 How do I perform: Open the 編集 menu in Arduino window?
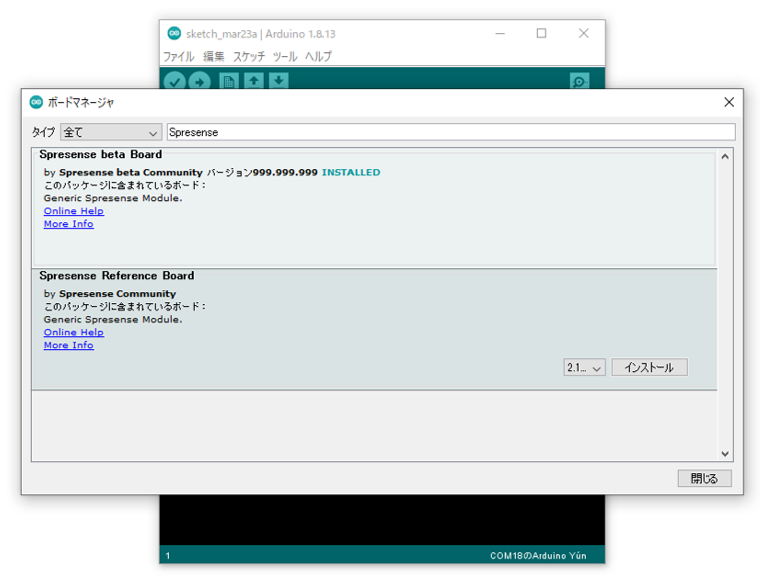coord(214,56)
